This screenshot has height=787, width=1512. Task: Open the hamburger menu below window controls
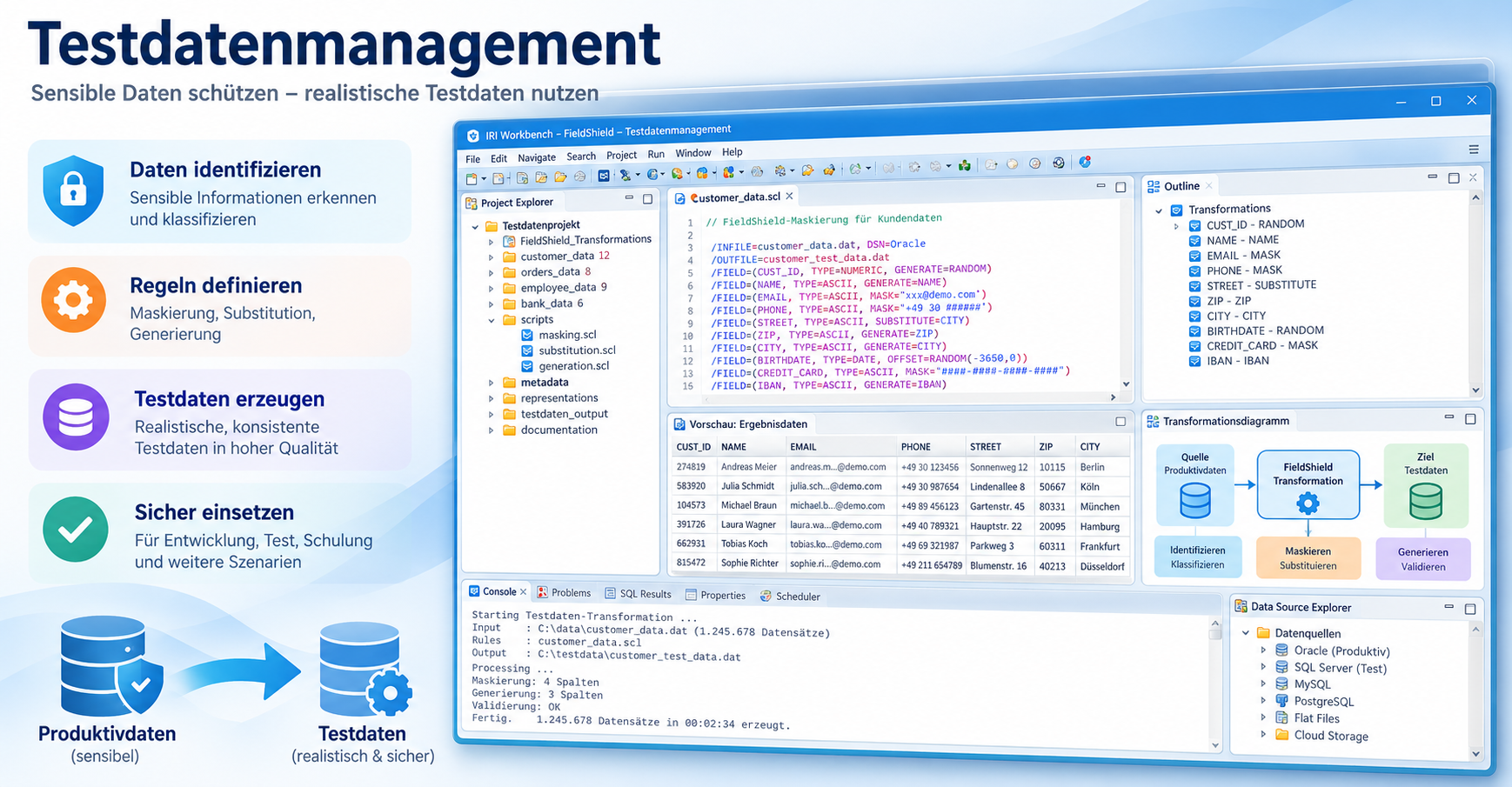pos(1474,150)
